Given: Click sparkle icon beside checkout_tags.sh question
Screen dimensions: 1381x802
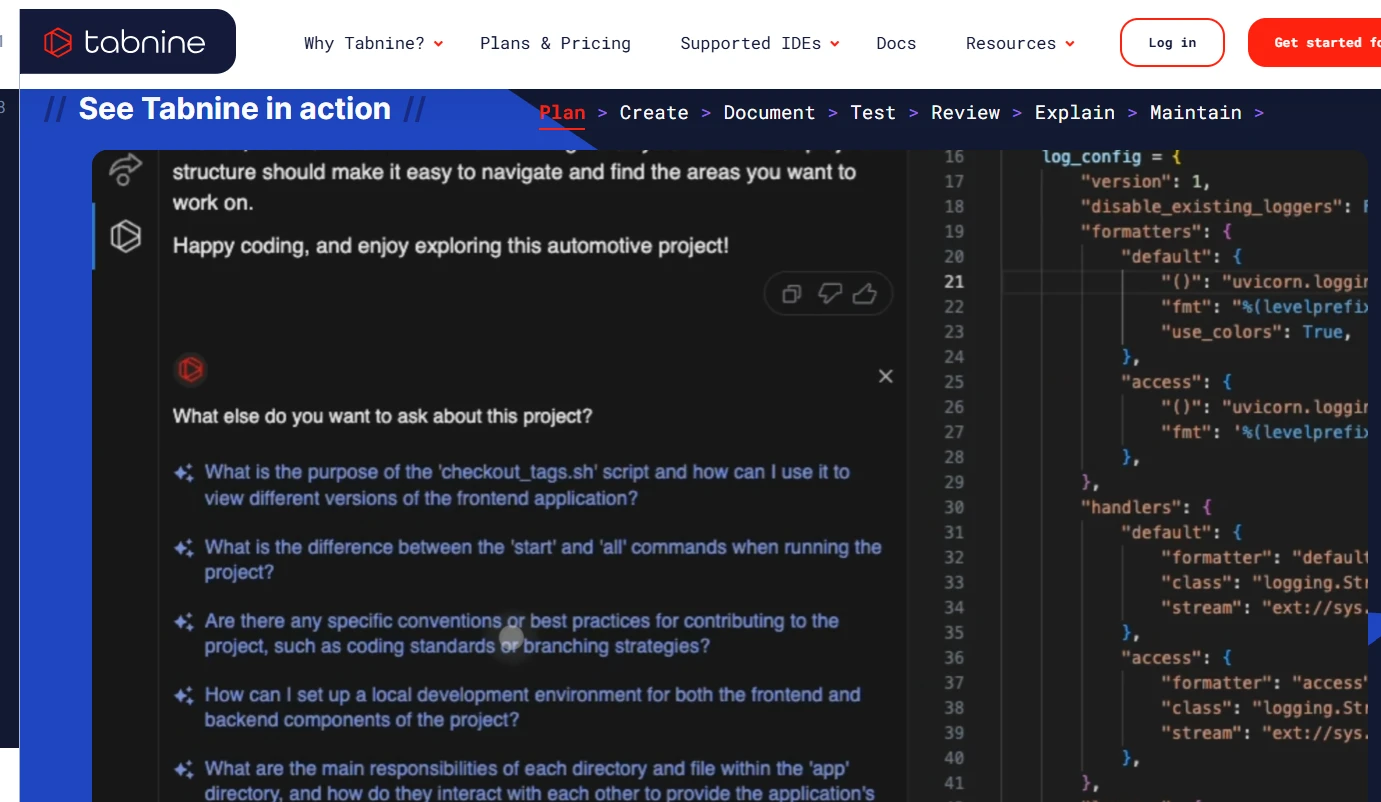Looking at the screenshot, I should click(184, 473).
